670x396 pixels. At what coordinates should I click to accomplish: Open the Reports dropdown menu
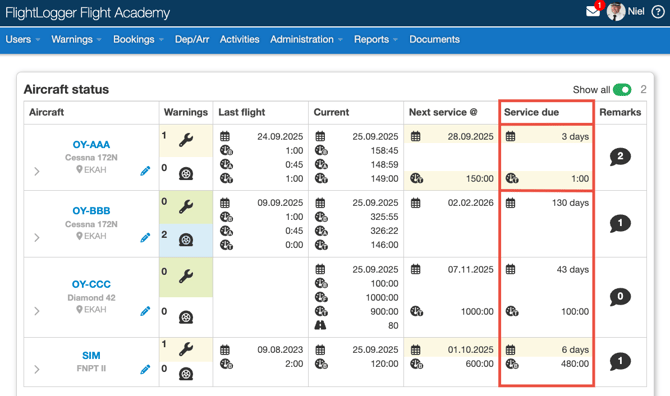coord(376,39)
